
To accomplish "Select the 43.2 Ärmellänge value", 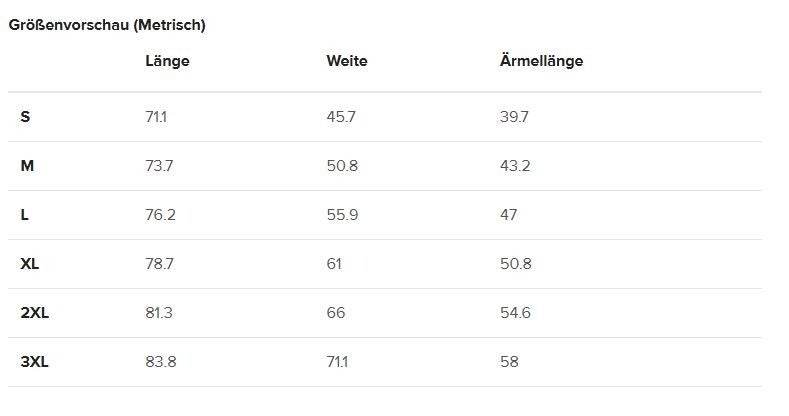I will coord(515,166).
